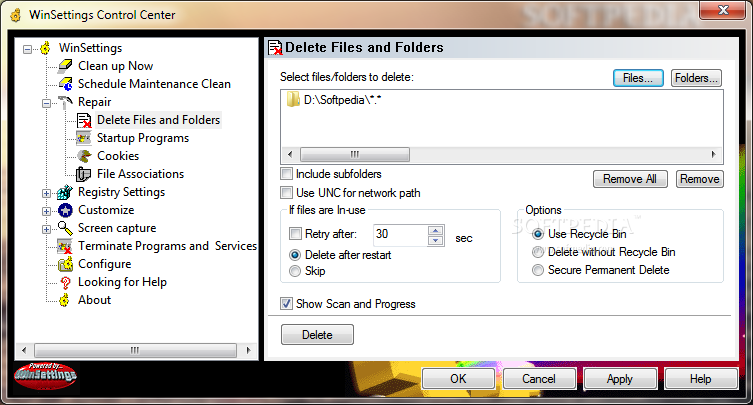
Task: Select Terminate Programs and Services item
Action: pos(168,246)
